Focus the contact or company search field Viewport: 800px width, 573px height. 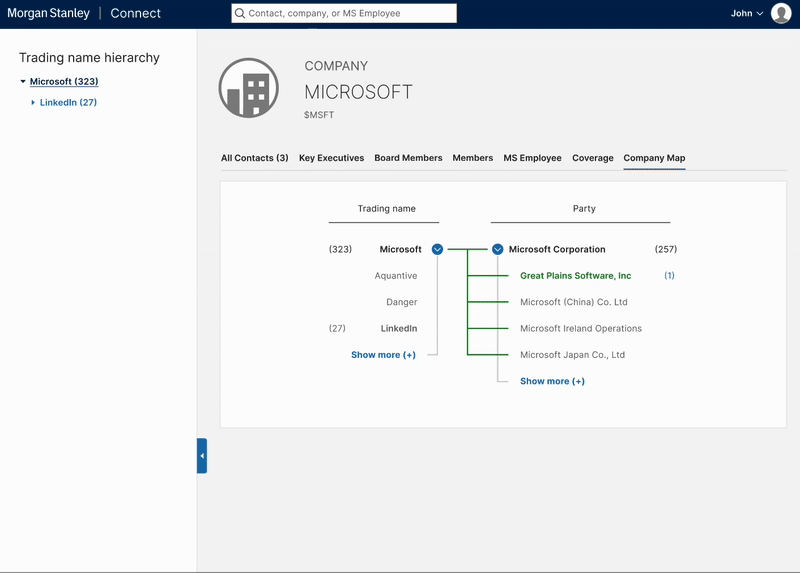pos(344,13)
